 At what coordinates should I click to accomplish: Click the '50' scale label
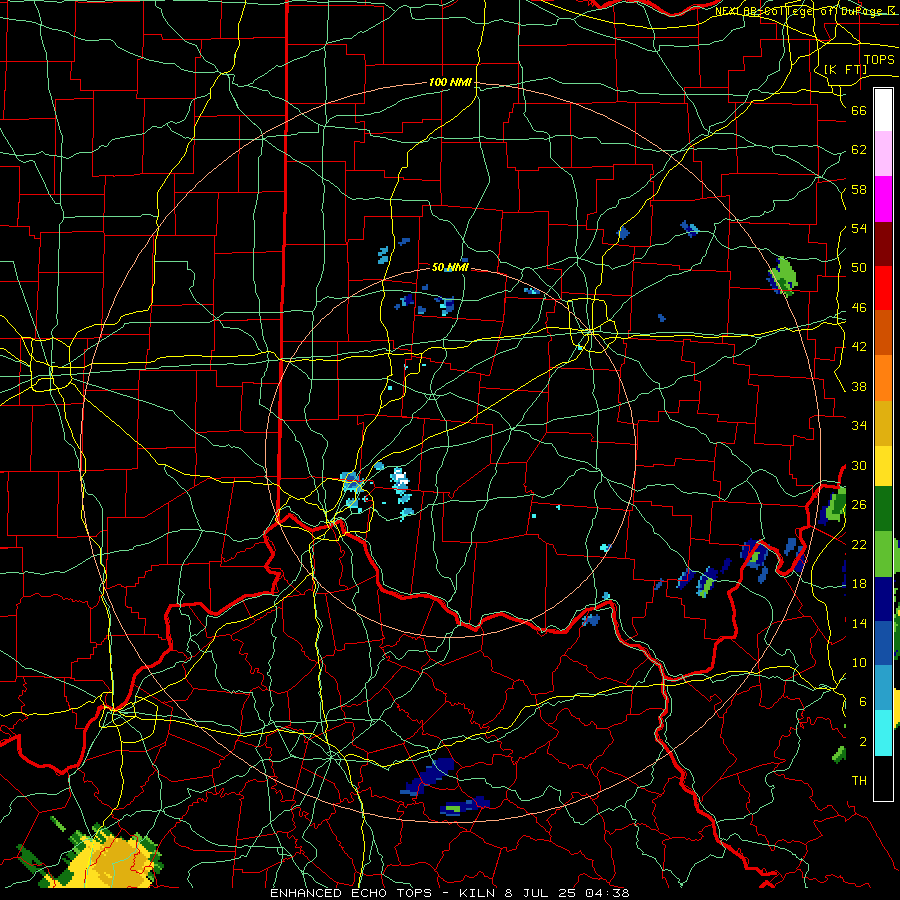pyautogui.click(x=859, y=267)
